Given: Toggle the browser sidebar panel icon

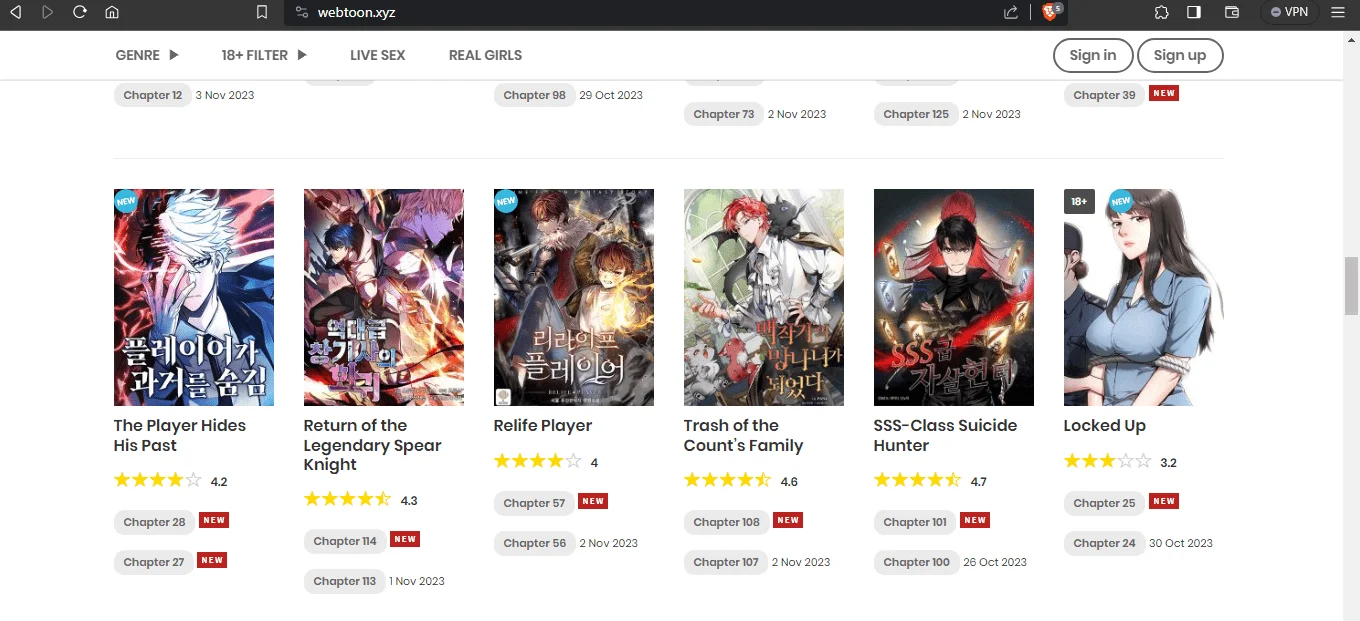Looking at the screenshot, I should (x=1194, y=12).
